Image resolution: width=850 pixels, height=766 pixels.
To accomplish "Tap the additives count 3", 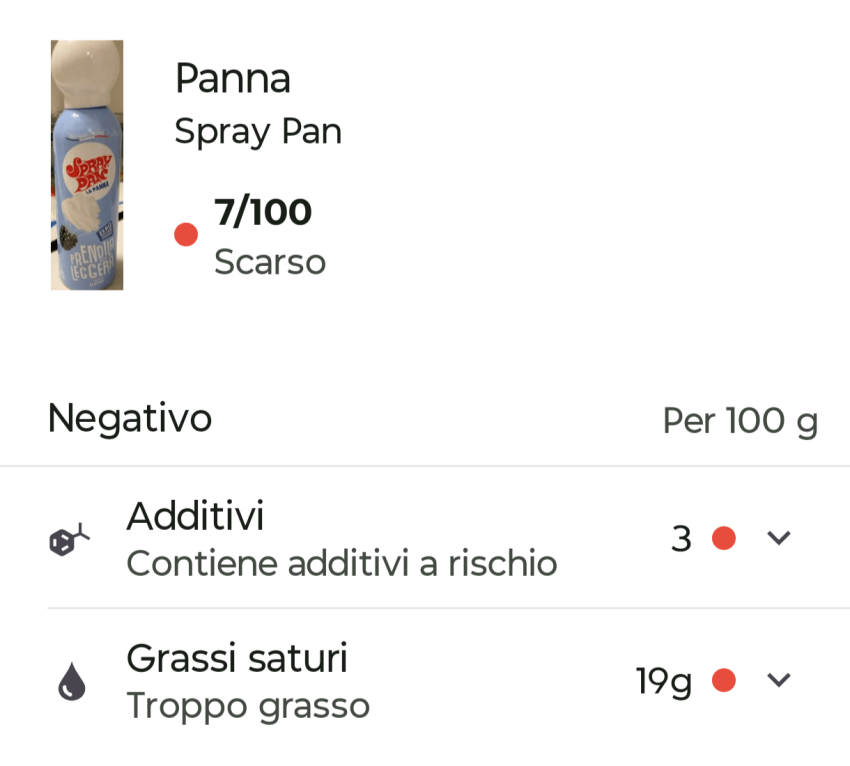I will (x=681, y=539).
